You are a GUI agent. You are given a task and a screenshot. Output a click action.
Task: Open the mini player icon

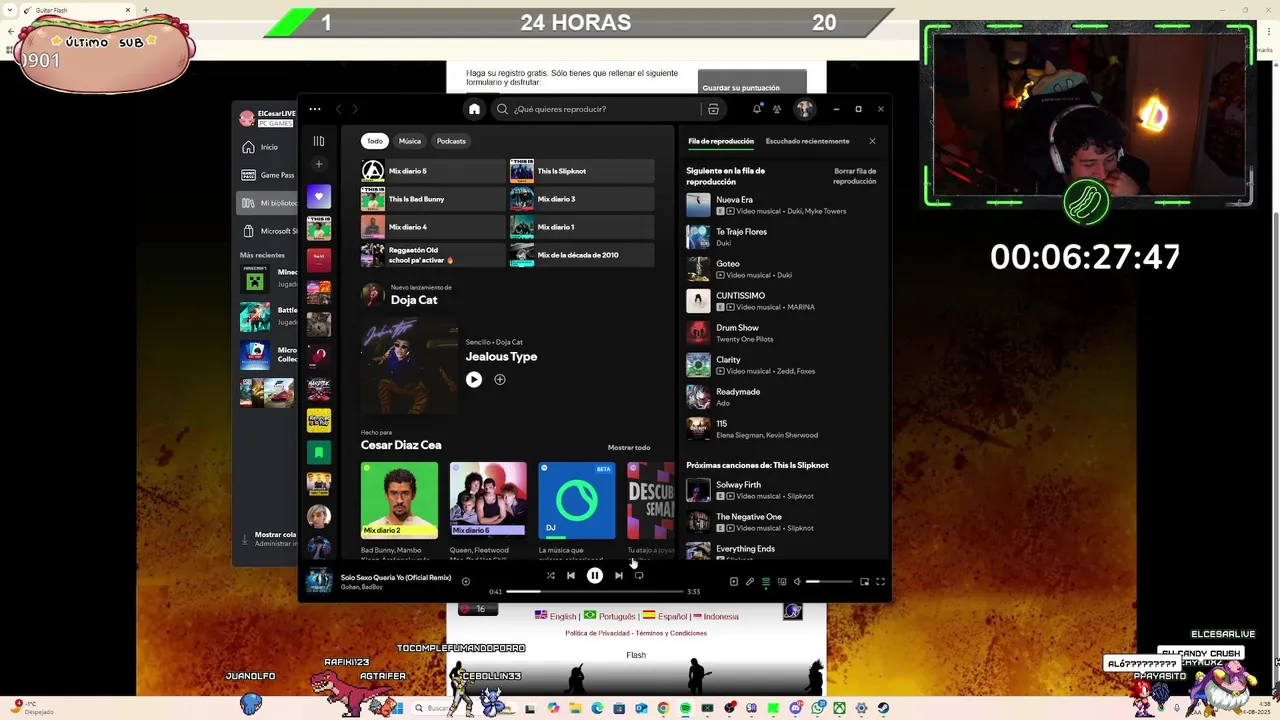[864, 581]
